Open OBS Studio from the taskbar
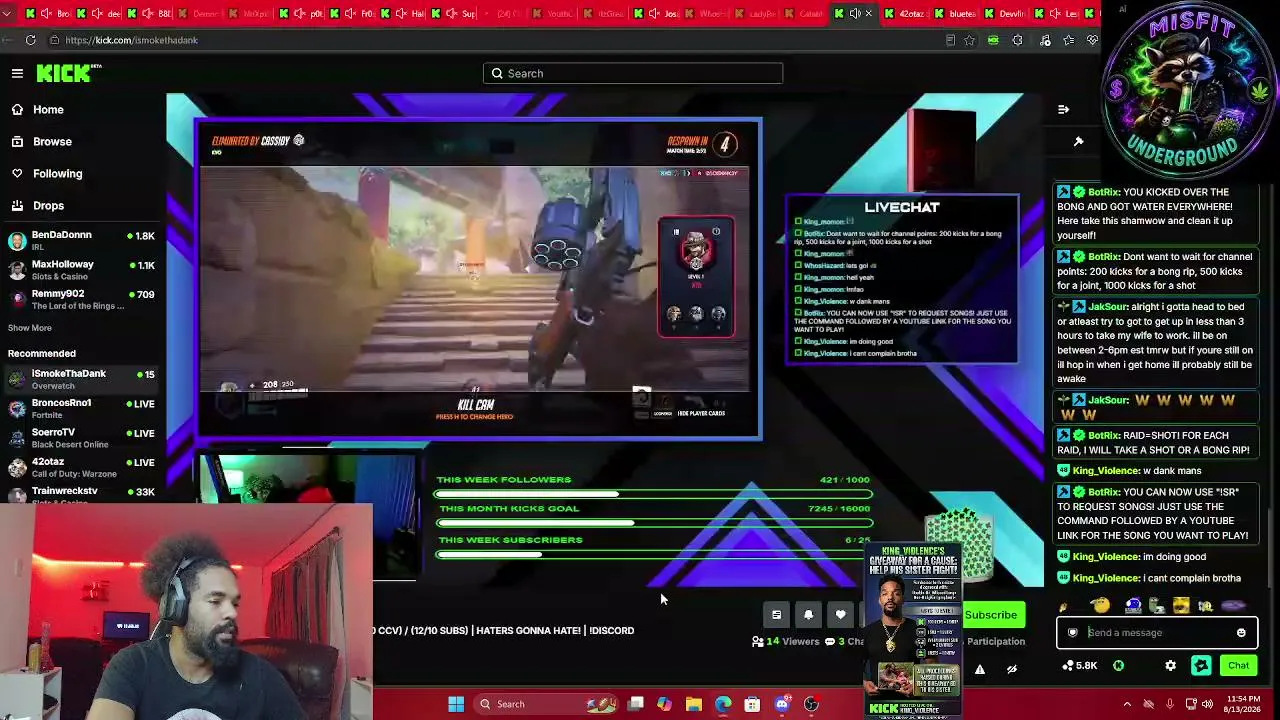1280x720 pixels. coord(811,704)
